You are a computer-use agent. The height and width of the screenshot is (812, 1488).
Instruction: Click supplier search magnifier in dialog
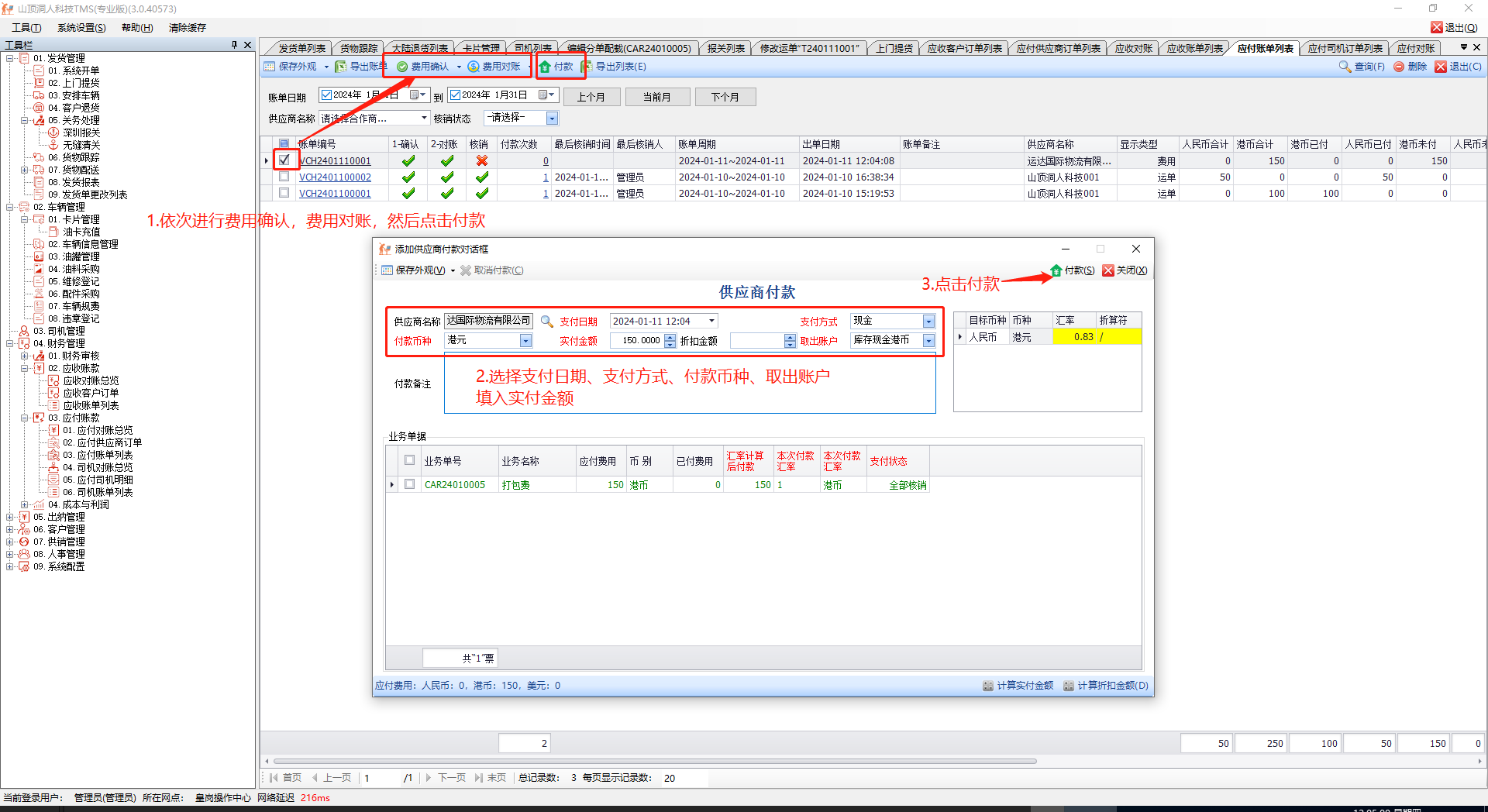(x=546, y=322)
